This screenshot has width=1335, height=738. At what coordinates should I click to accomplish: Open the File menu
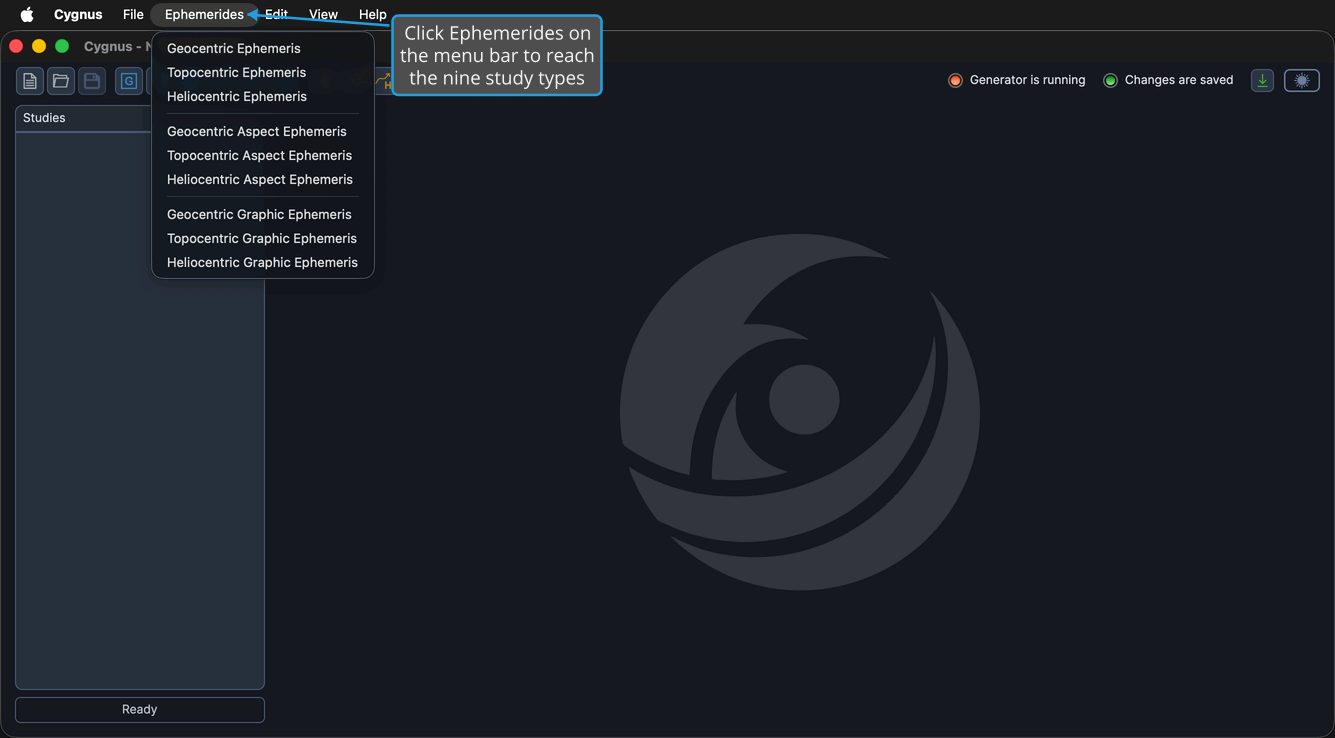pos(133,14)
